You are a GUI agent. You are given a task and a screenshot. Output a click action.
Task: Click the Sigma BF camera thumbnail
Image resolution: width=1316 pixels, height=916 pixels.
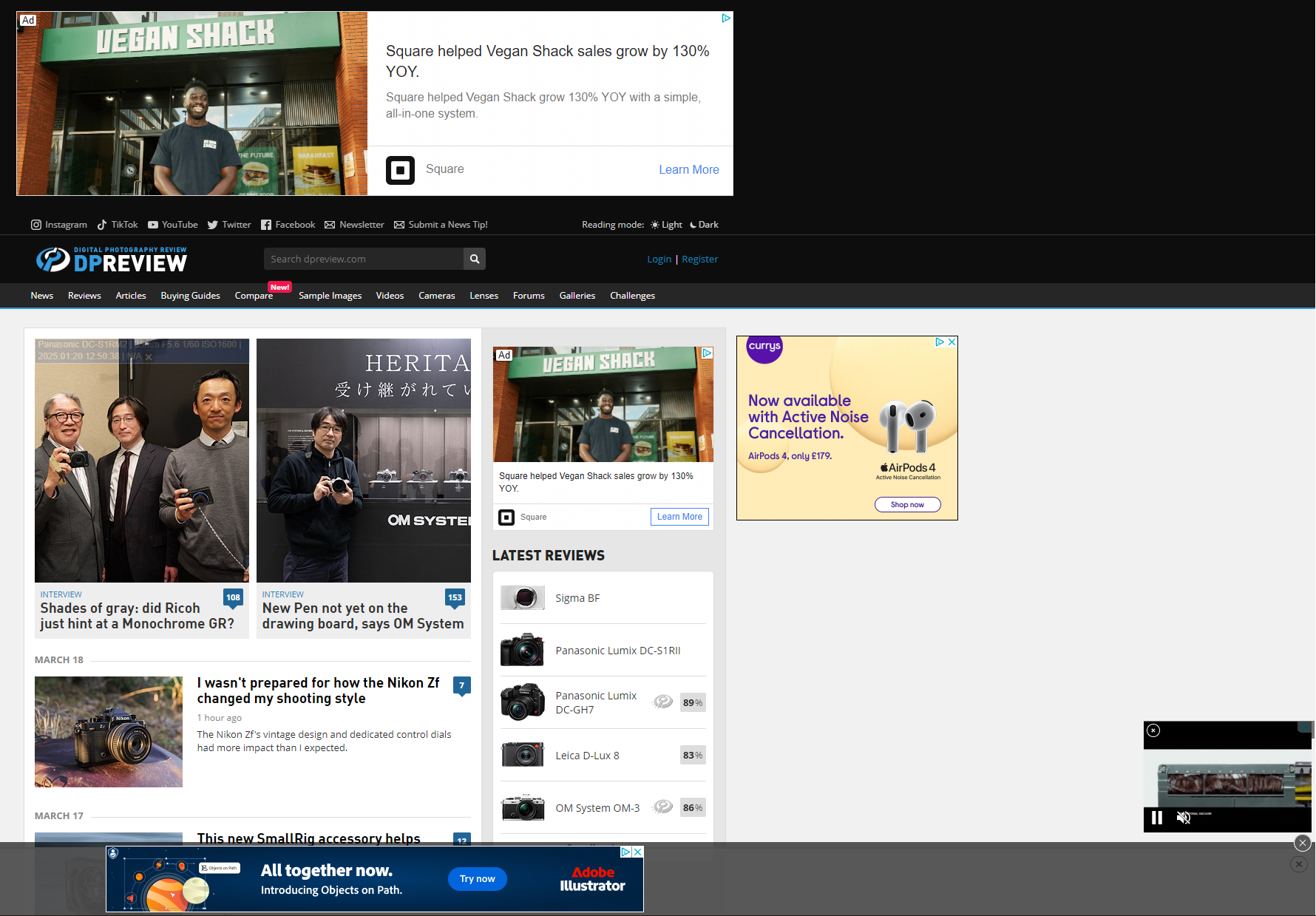click(x=523, y=597)
